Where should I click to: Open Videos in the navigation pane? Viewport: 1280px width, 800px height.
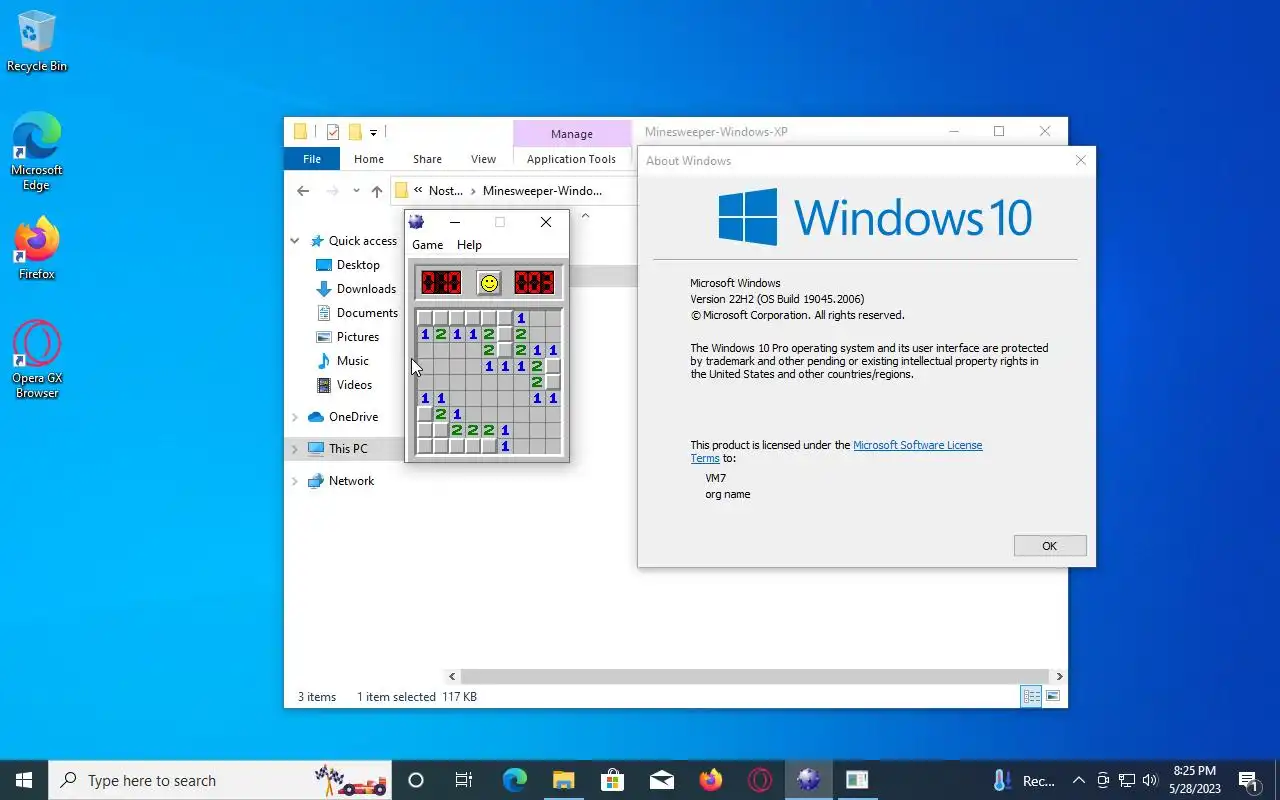pyautogui.click(x=354, y=385)
